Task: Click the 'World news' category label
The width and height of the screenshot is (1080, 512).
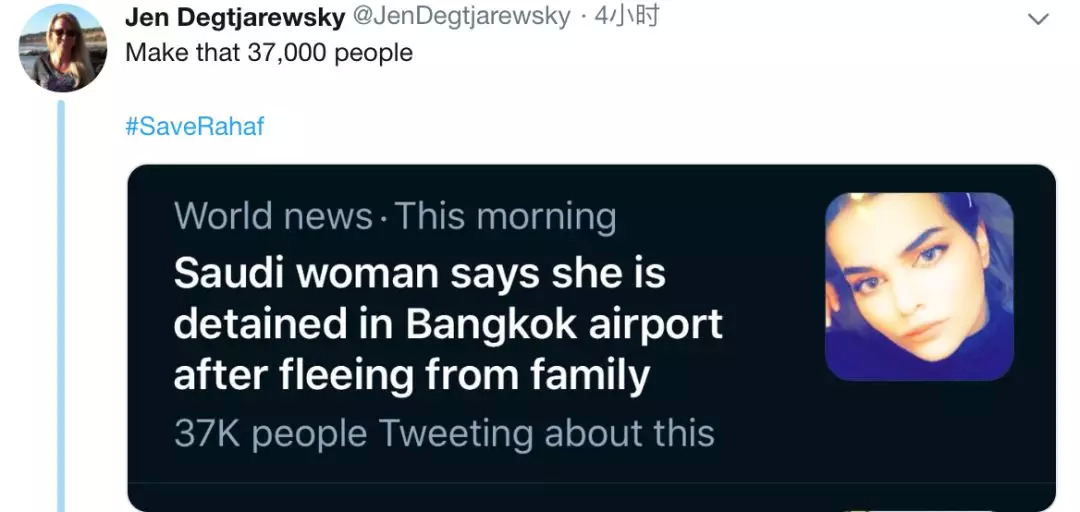Action: 273,217
